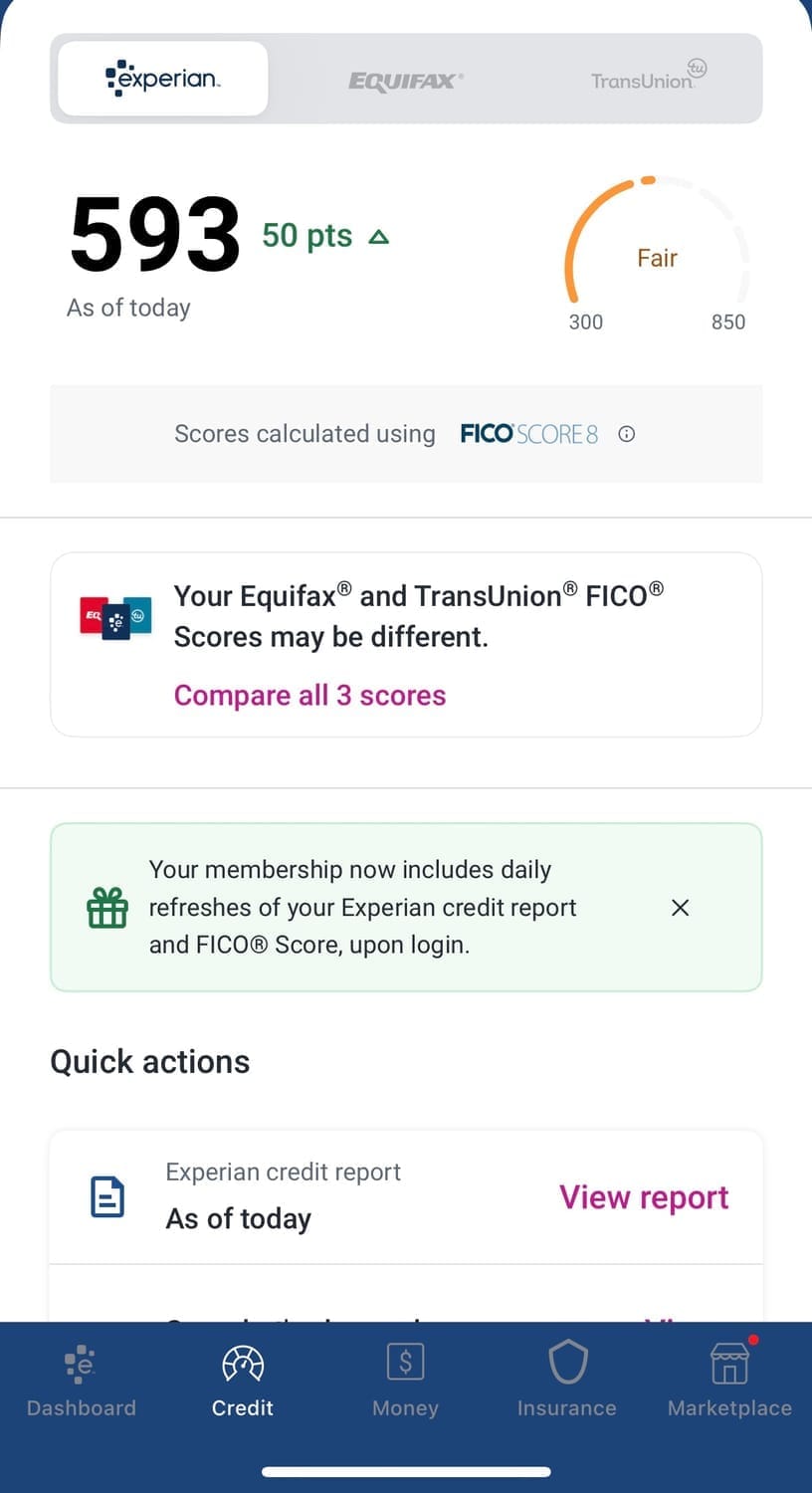
Task: Tap the Credit gauge icon
Action: coord(243,1364)
